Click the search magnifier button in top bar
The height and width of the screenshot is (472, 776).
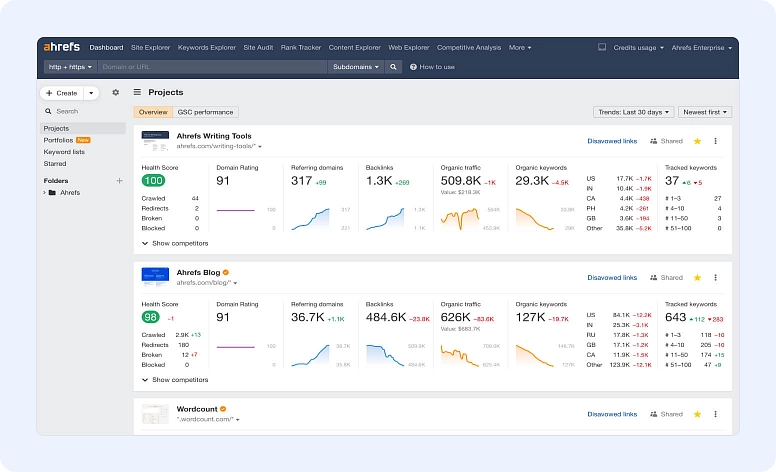[393, 67]
